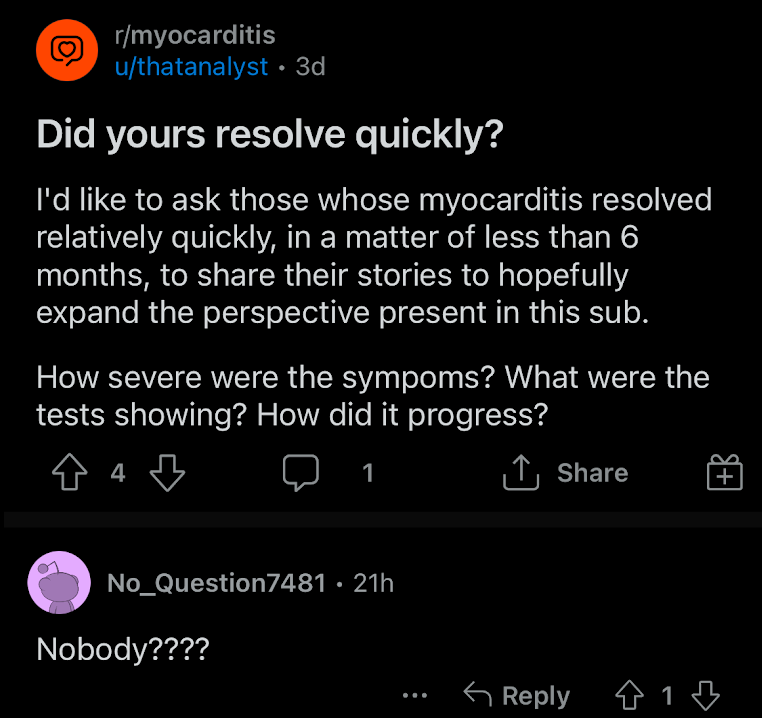The image size is (762, 718).
Task: Click the curved reply arrow icon
Action: [477, 694]
